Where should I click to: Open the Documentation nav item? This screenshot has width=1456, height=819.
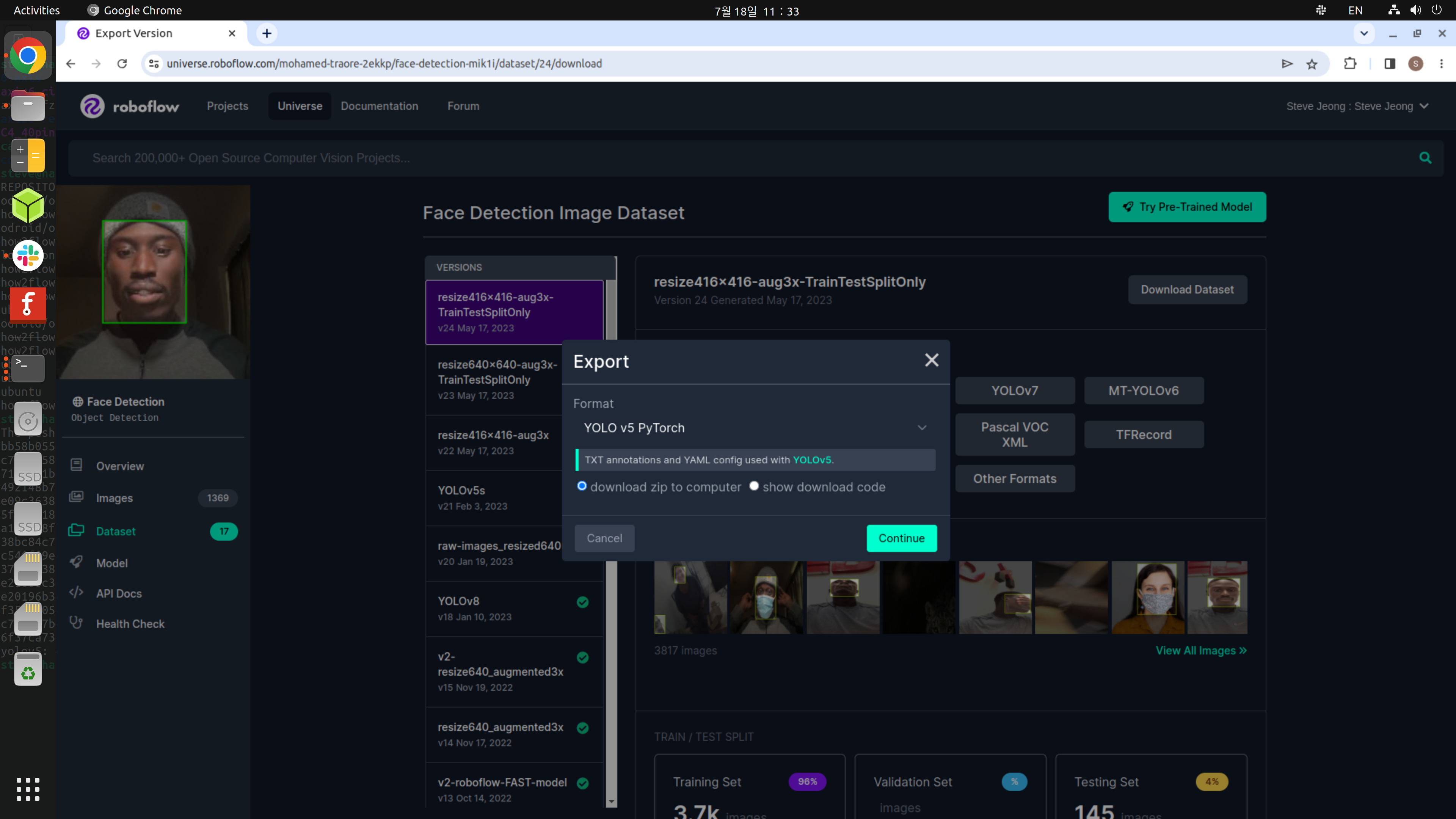(x=379, y=106)
